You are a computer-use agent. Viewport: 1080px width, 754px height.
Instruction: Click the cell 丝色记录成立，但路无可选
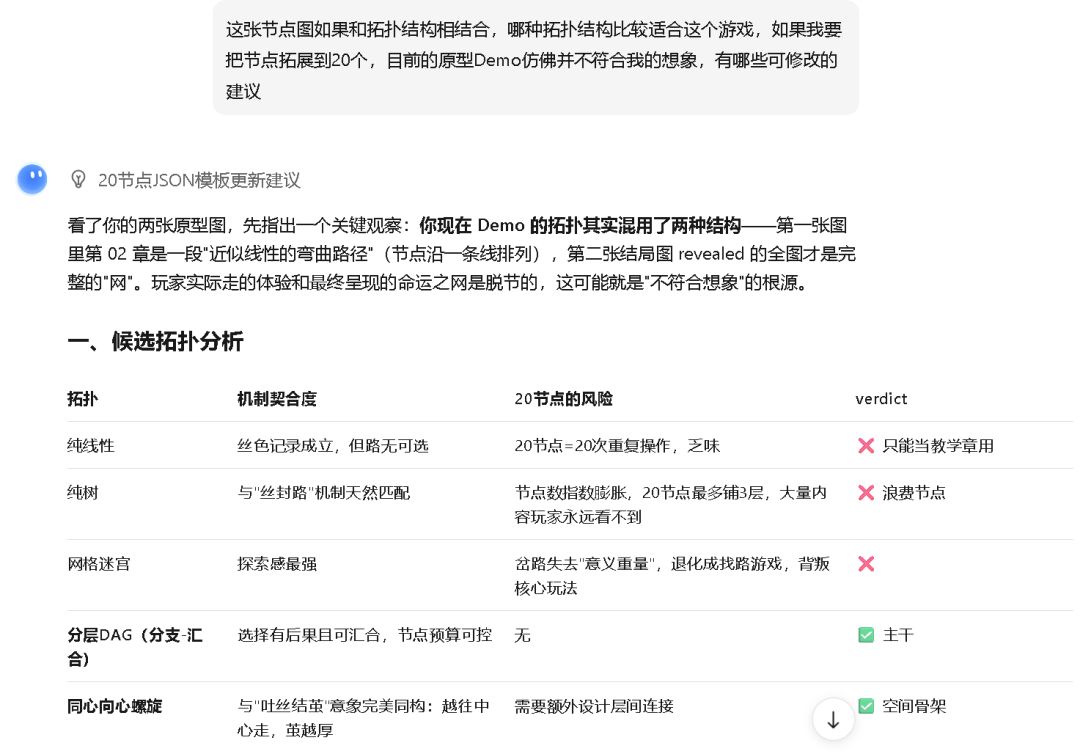pyautogui.click(x=333, y=446)
